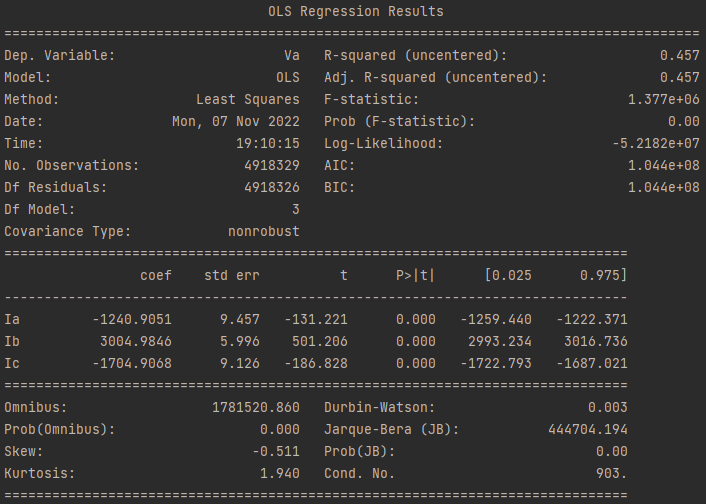Click the No. Observations value 4918329

[x=272, y=165]
